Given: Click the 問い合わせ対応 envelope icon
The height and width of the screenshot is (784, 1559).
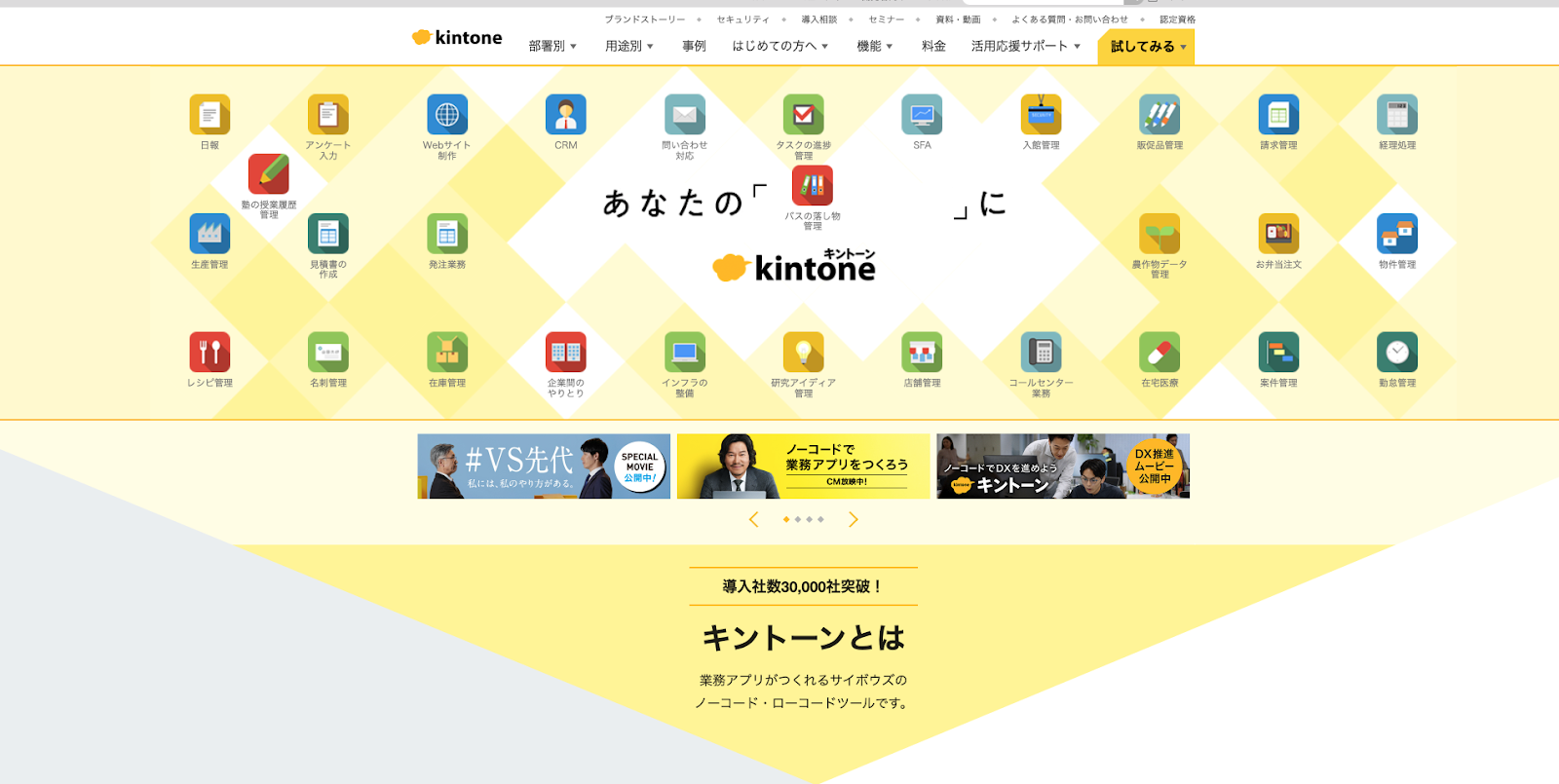Looking at the screenshot, I should [685, 115].
